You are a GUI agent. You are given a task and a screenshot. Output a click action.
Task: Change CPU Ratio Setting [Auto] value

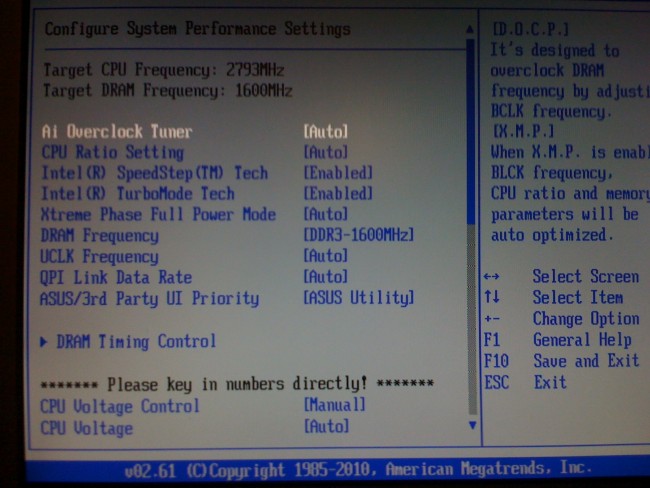point(325,152)
